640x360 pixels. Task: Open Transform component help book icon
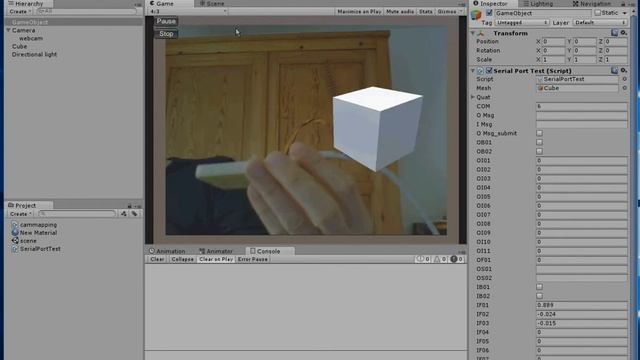point(614,33)
